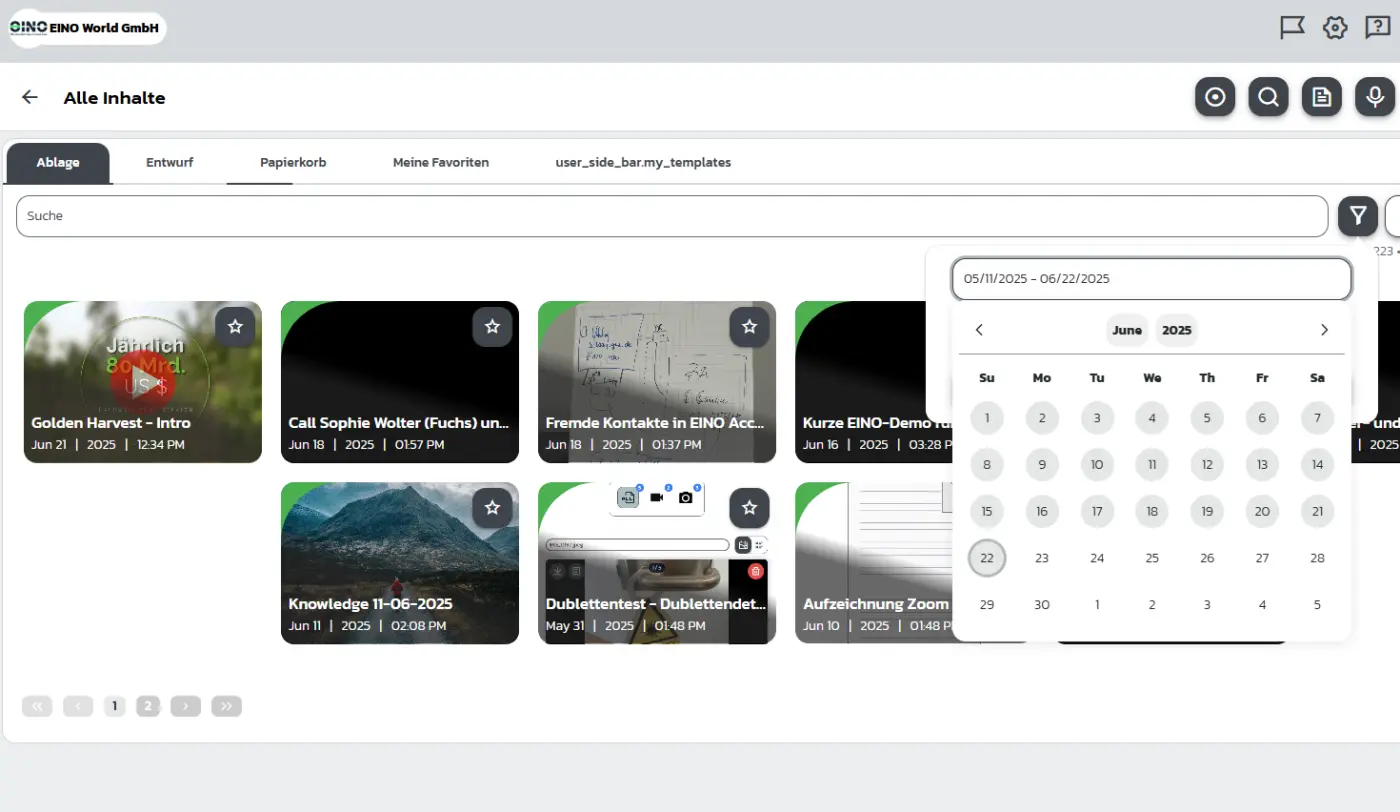
Task: Go back with the arrow icon
Action: point(30,97)
